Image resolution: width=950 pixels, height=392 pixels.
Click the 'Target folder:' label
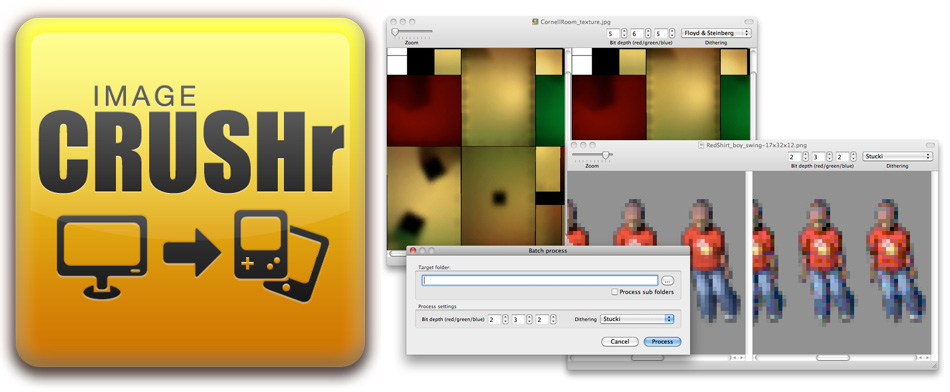click(434, 267)
